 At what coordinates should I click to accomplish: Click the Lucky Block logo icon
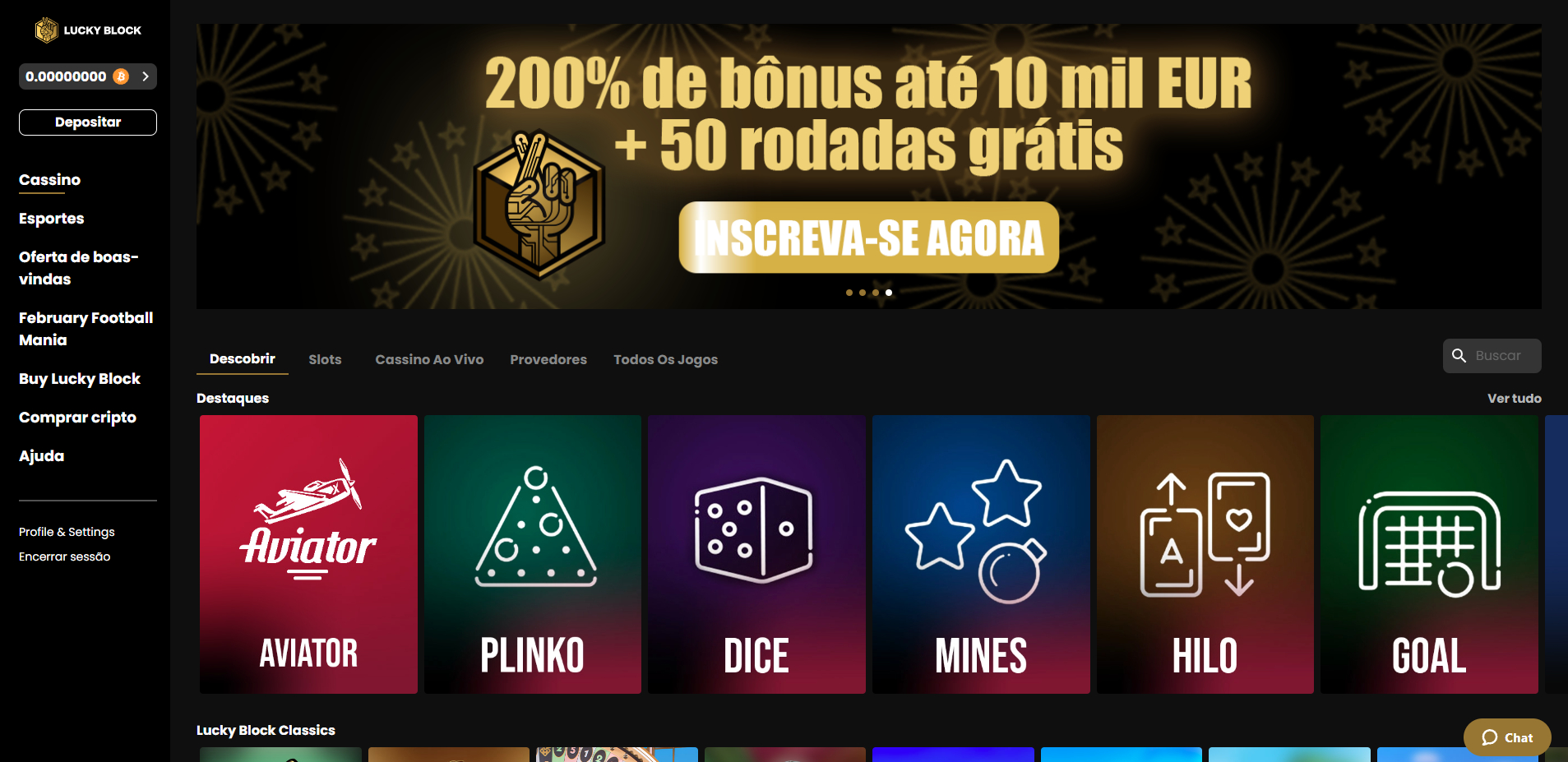pos(47,30)
